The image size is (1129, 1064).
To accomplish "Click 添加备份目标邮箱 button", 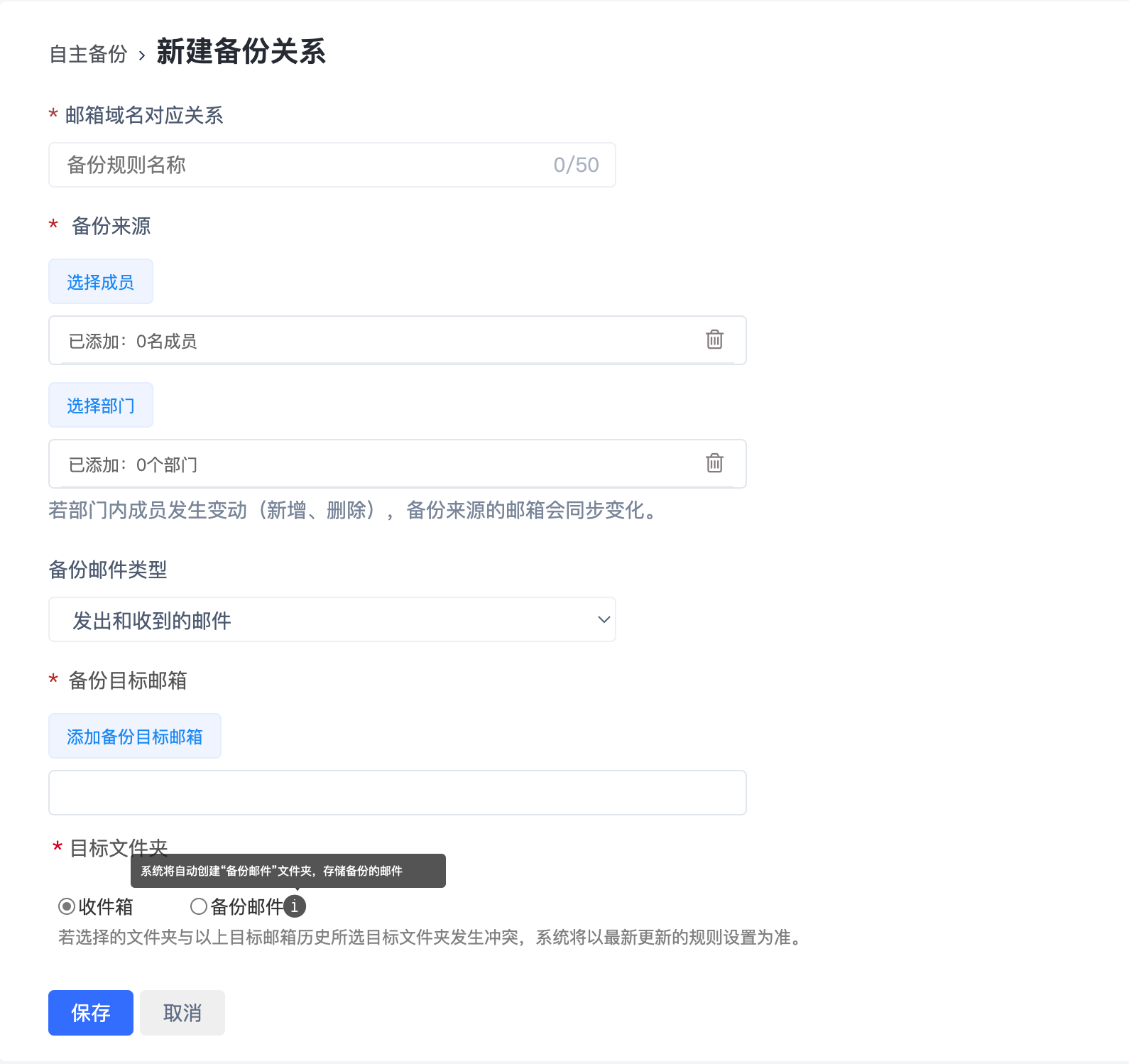I will coord(135,737).
